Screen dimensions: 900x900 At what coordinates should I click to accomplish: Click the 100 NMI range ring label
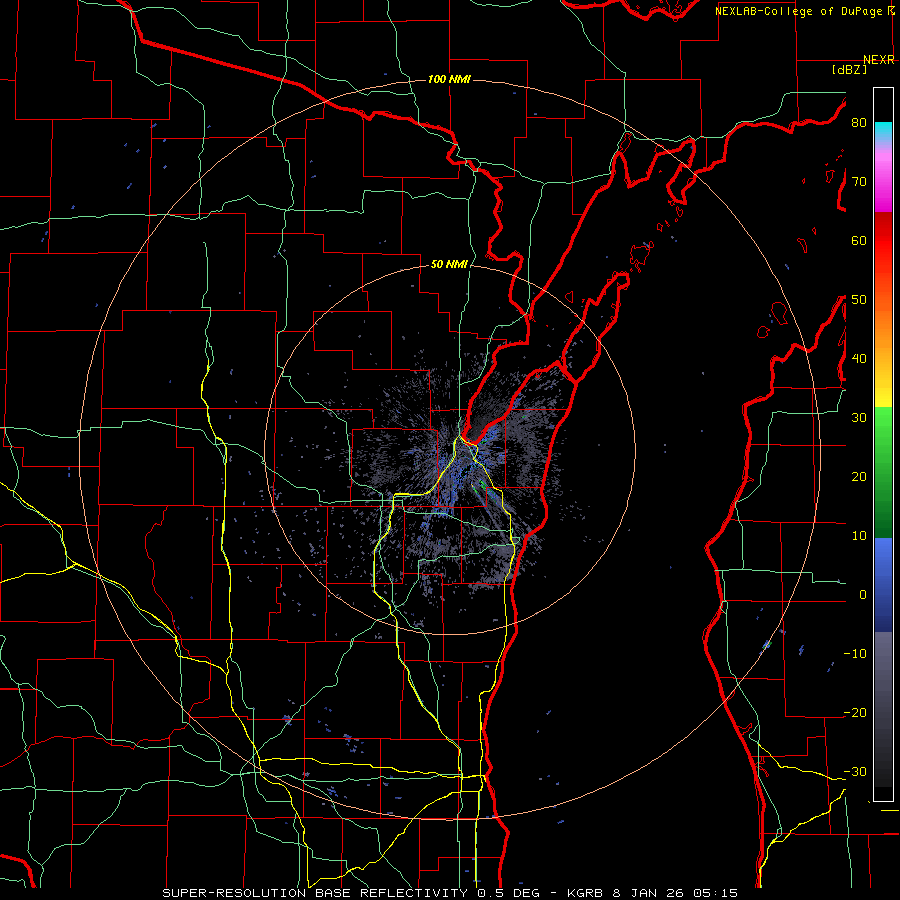tap(449, 79)
